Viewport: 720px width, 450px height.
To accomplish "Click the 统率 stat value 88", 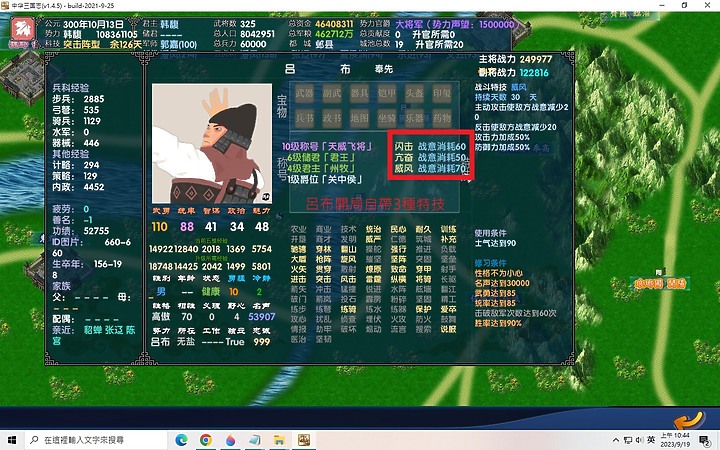I will pyautogui.click(x=187, y=226).
